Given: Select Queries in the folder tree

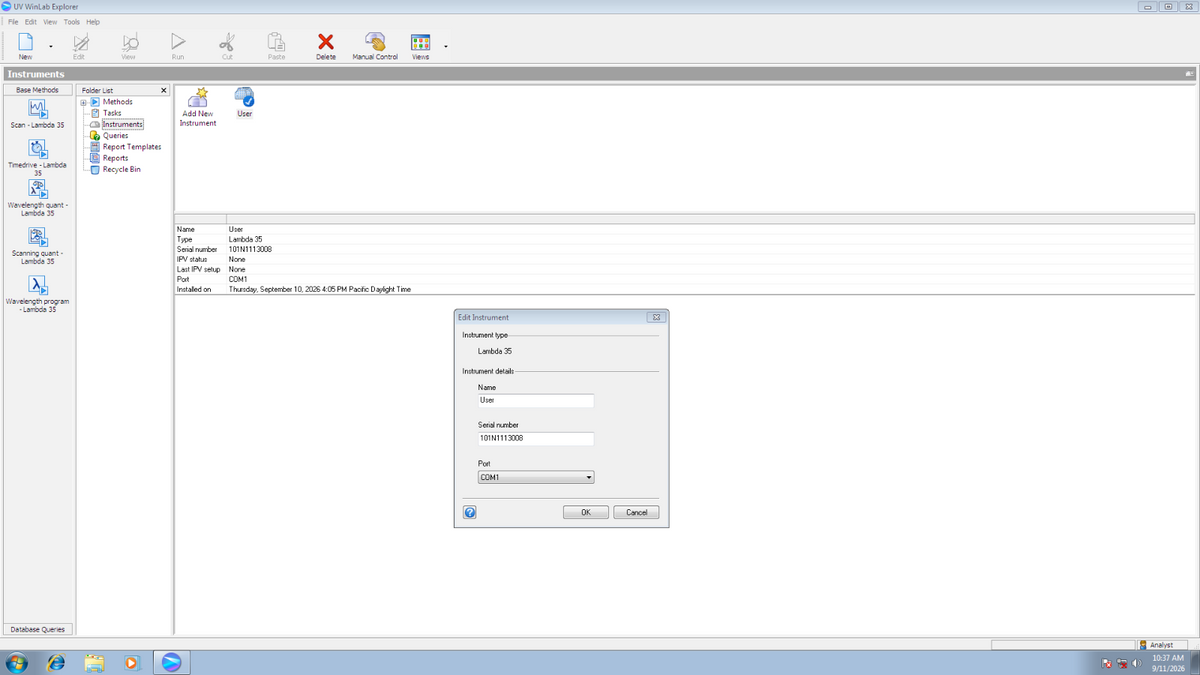Looking at the screenshot, I should (116, 135).
